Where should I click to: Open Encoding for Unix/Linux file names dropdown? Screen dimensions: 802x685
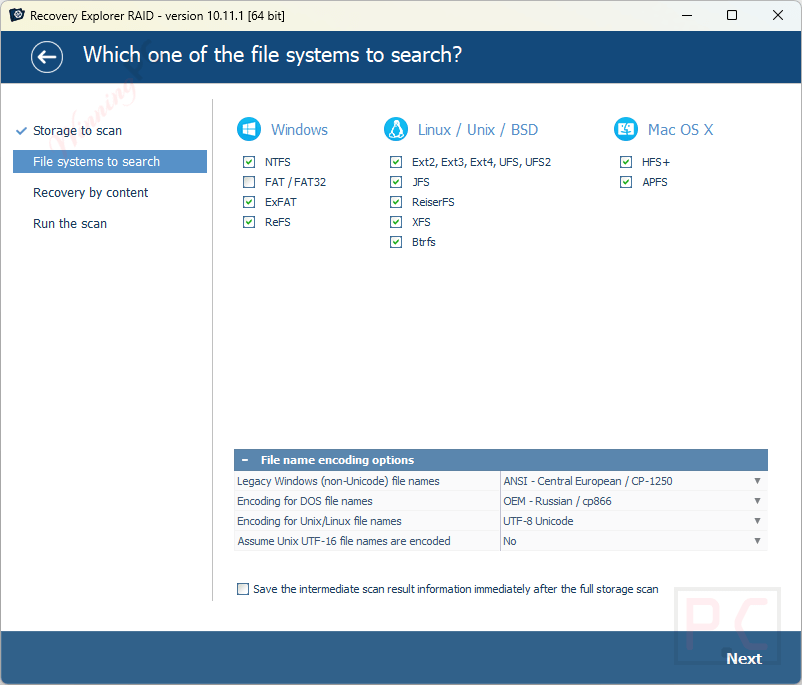tap(634, 521)
